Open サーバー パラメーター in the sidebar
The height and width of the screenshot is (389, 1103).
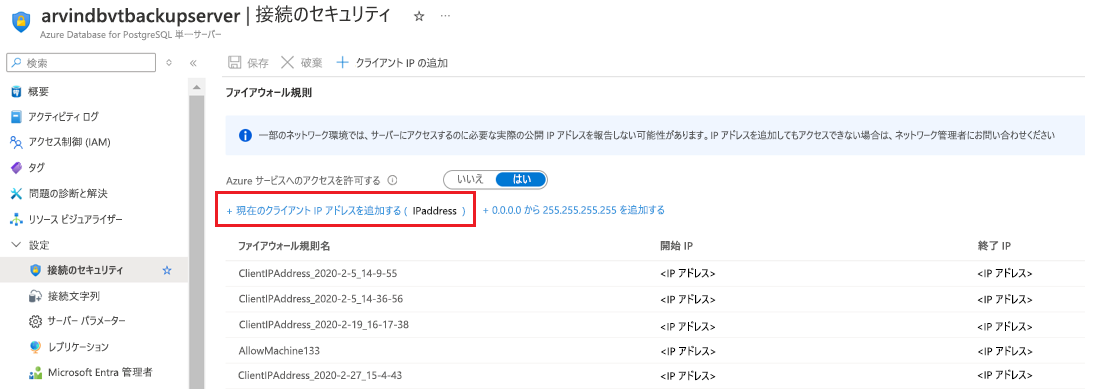86,321
